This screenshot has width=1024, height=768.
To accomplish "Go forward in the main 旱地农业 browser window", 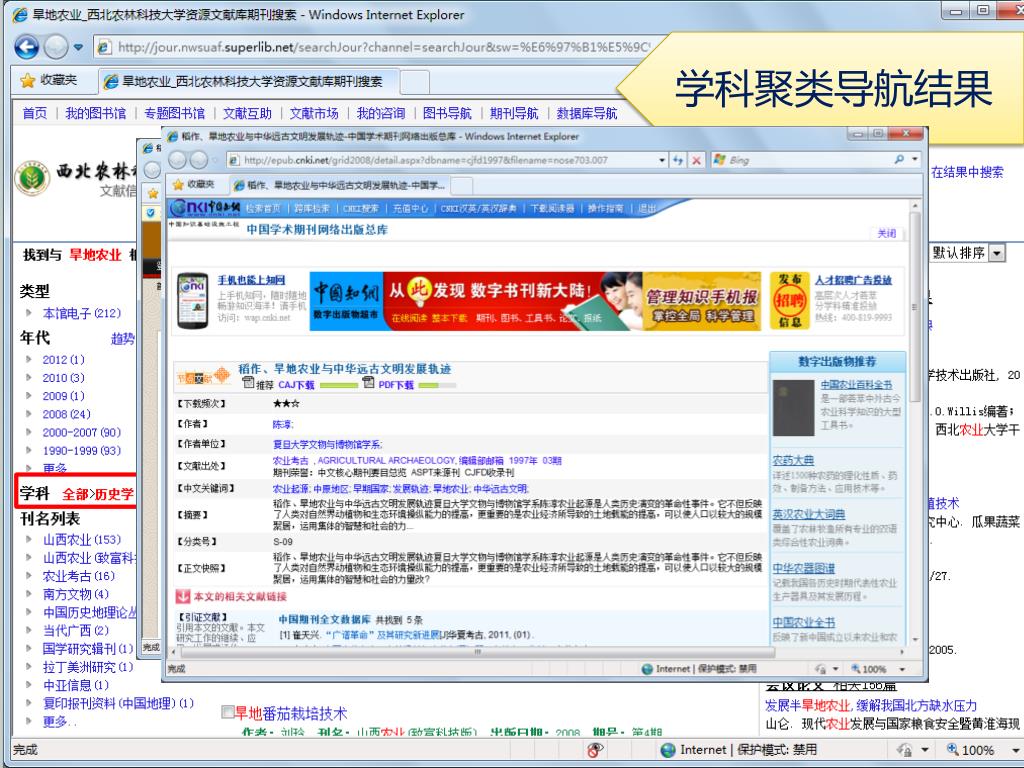I will [56, 47].
